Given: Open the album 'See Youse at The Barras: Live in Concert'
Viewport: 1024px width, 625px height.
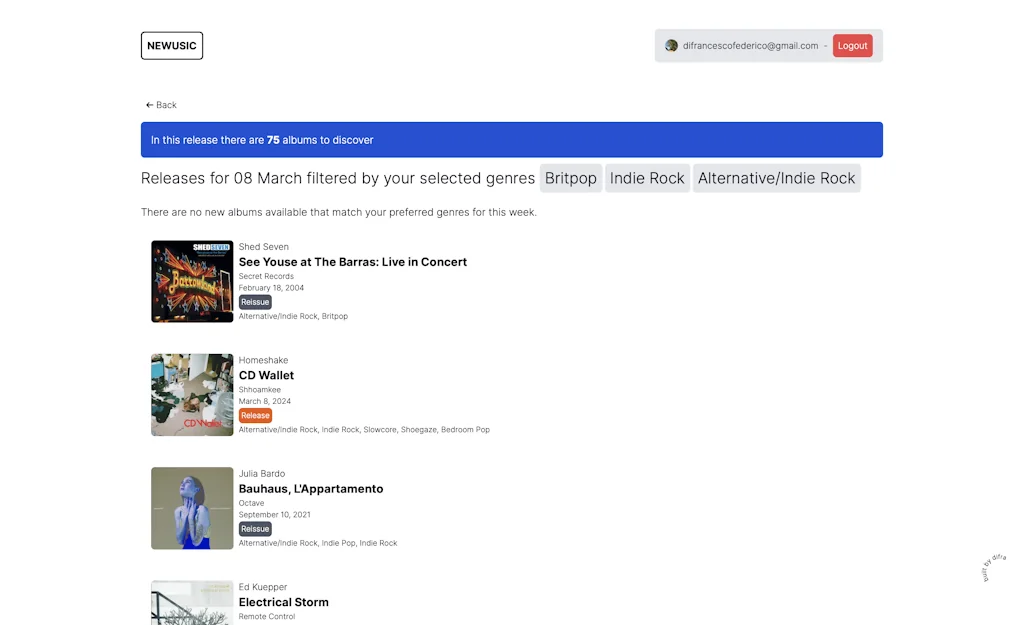Looking at the screenshot, I should pyautogui.click(x=352, y=261).
